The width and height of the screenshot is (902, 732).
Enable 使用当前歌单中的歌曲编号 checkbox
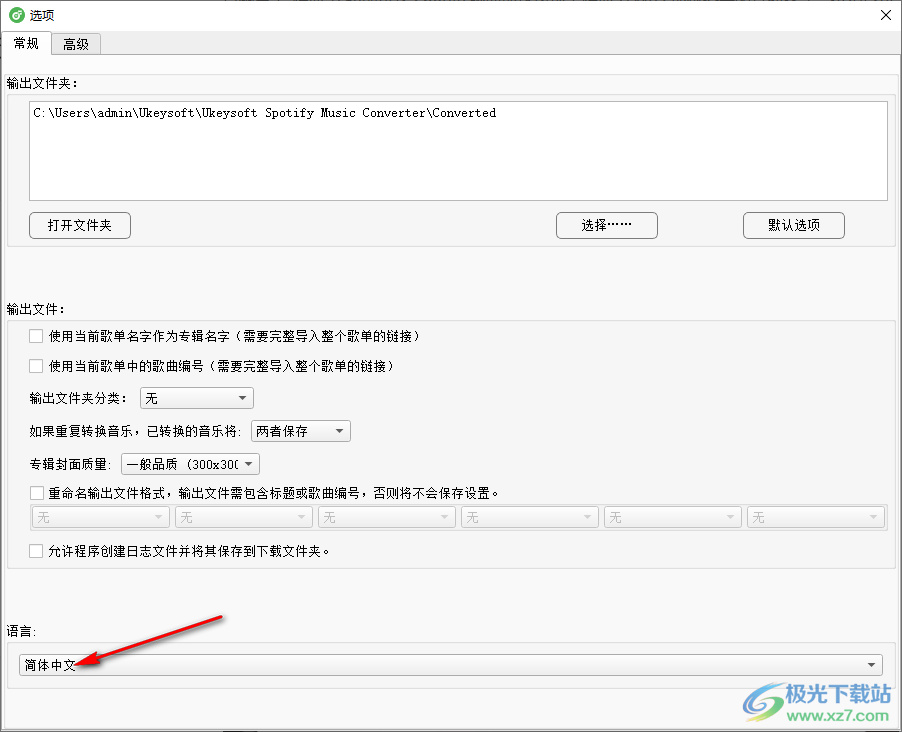tap(36, 366)
